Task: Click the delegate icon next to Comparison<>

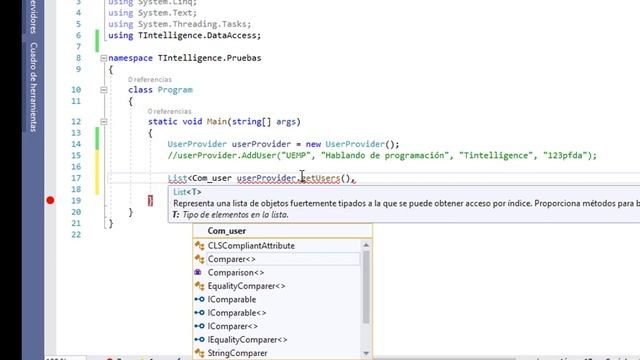Action: (199, 272)
